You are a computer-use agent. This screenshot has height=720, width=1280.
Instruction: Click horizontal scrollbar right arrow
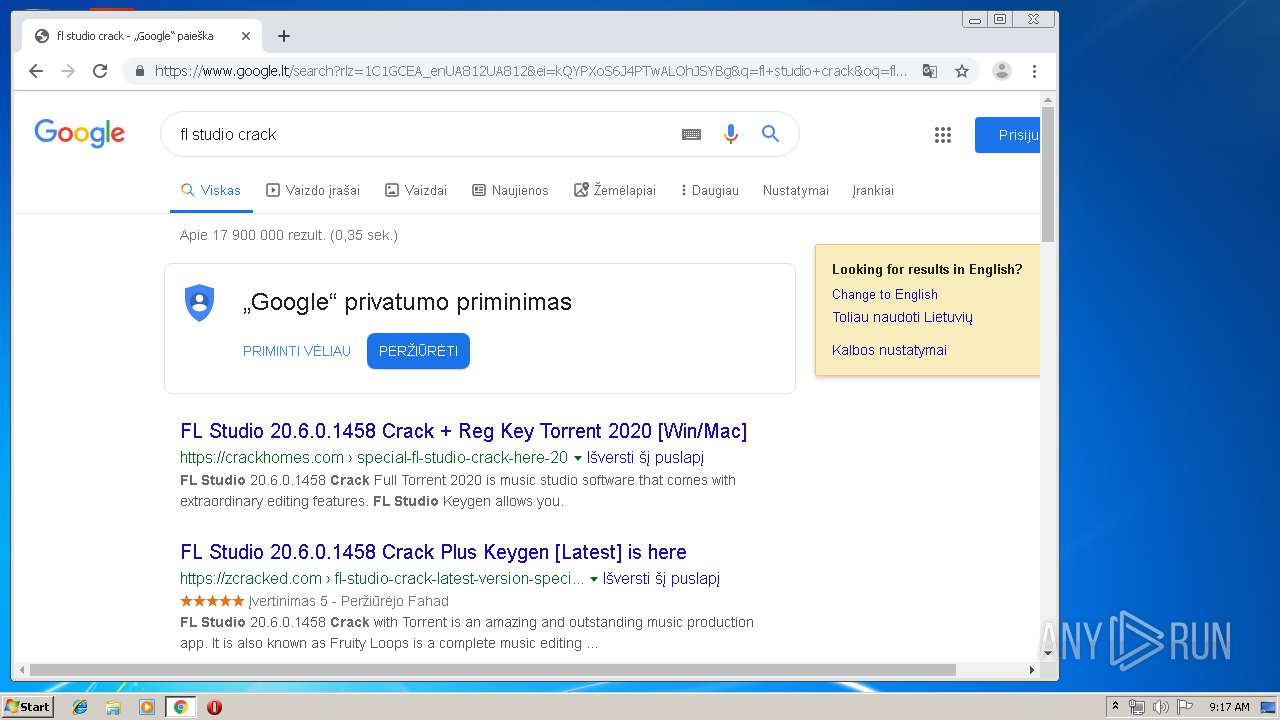[x=1032, y=670]
